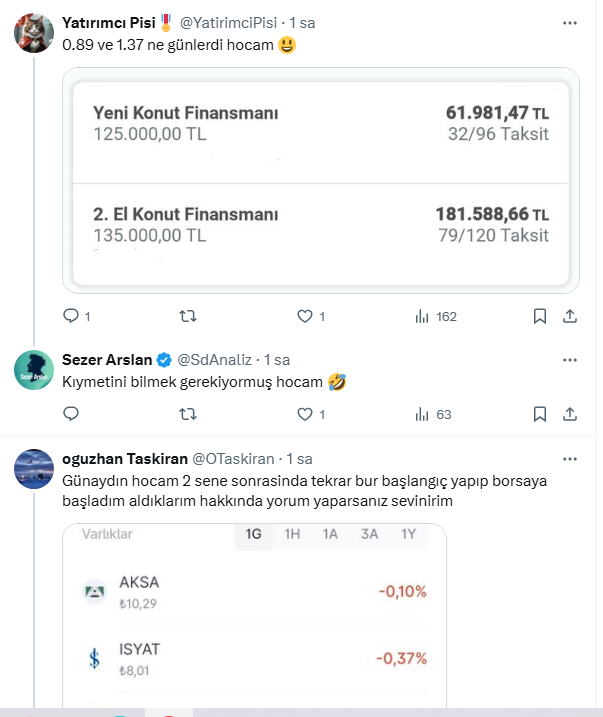Like Yatırımcı Pisi's tweet
The width and height of the screenshot is (603, 717).
pyautogui.click(x=305, y=316)
